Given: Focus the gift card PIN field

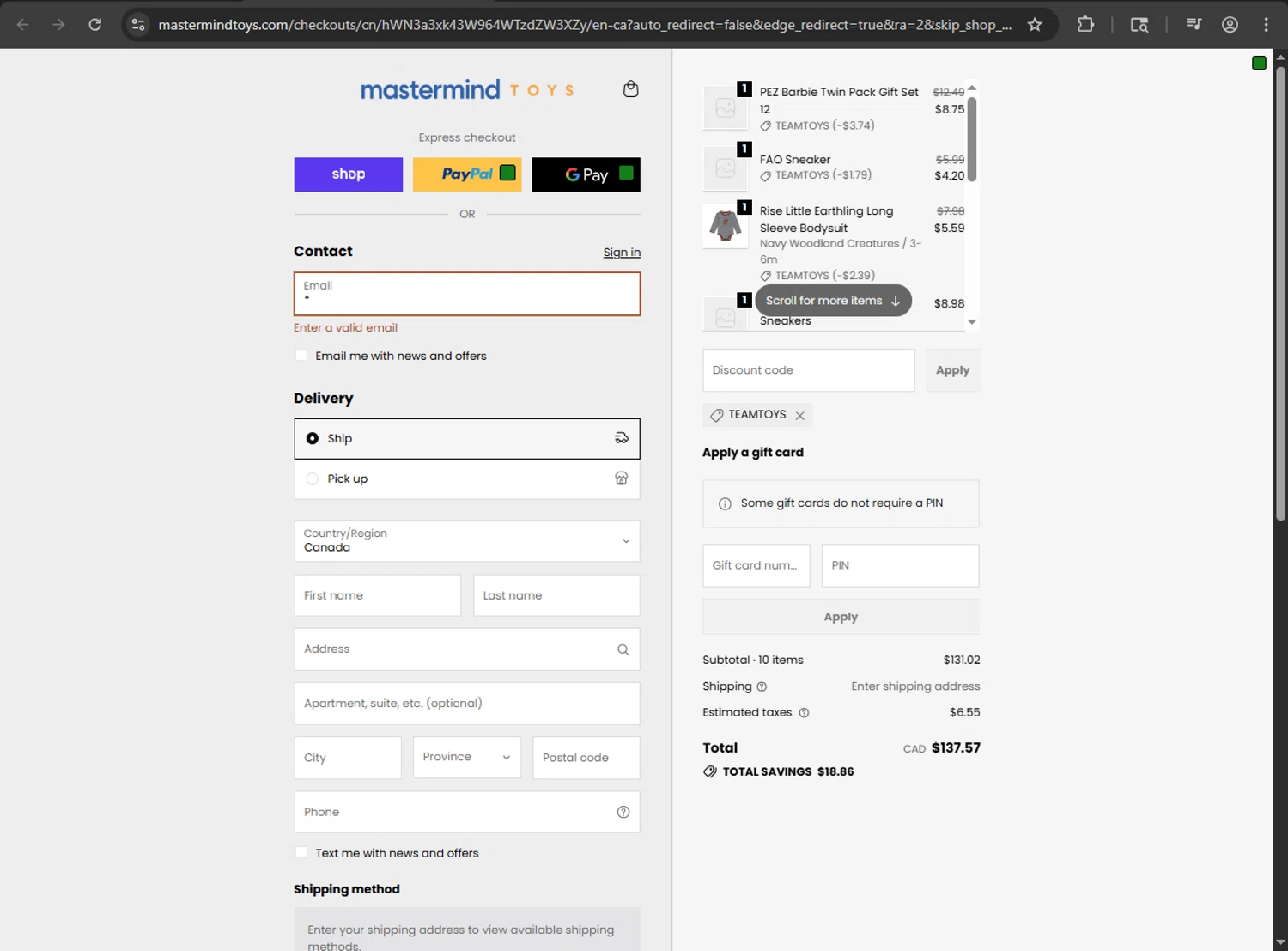Looking at the screenshot, I should click(x=900, y=565).
